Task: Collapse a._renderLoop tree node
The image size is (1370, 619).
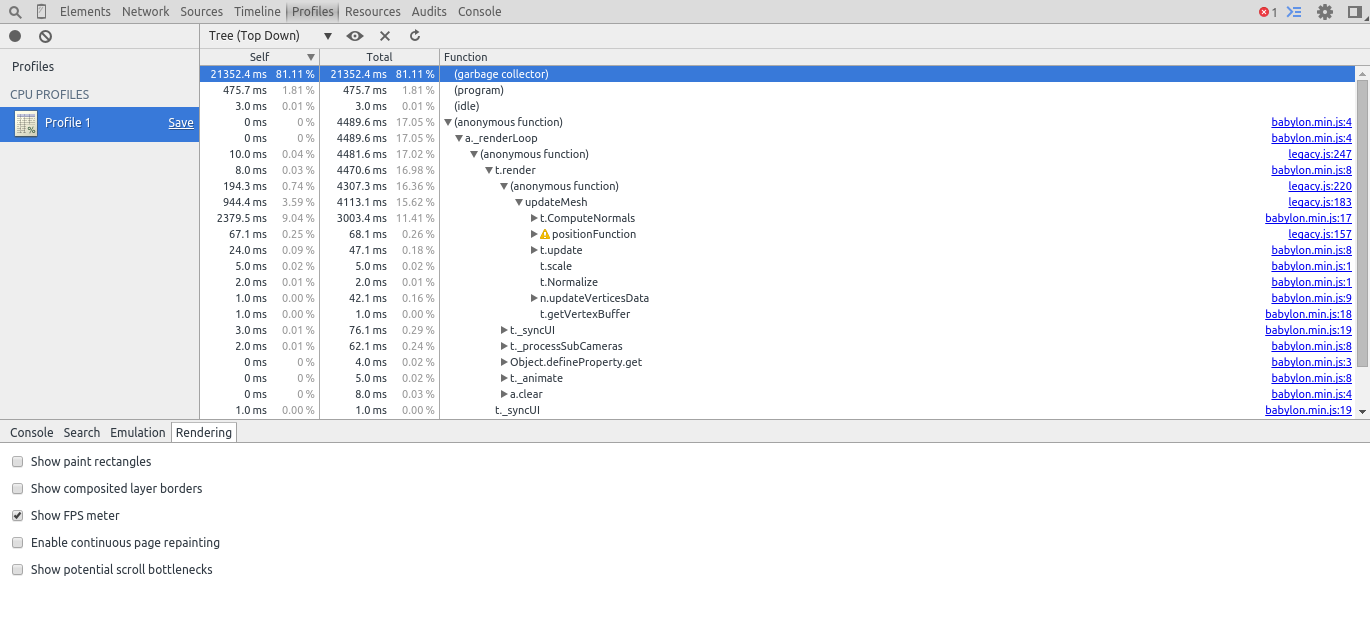Action: [x=459, y=138]
